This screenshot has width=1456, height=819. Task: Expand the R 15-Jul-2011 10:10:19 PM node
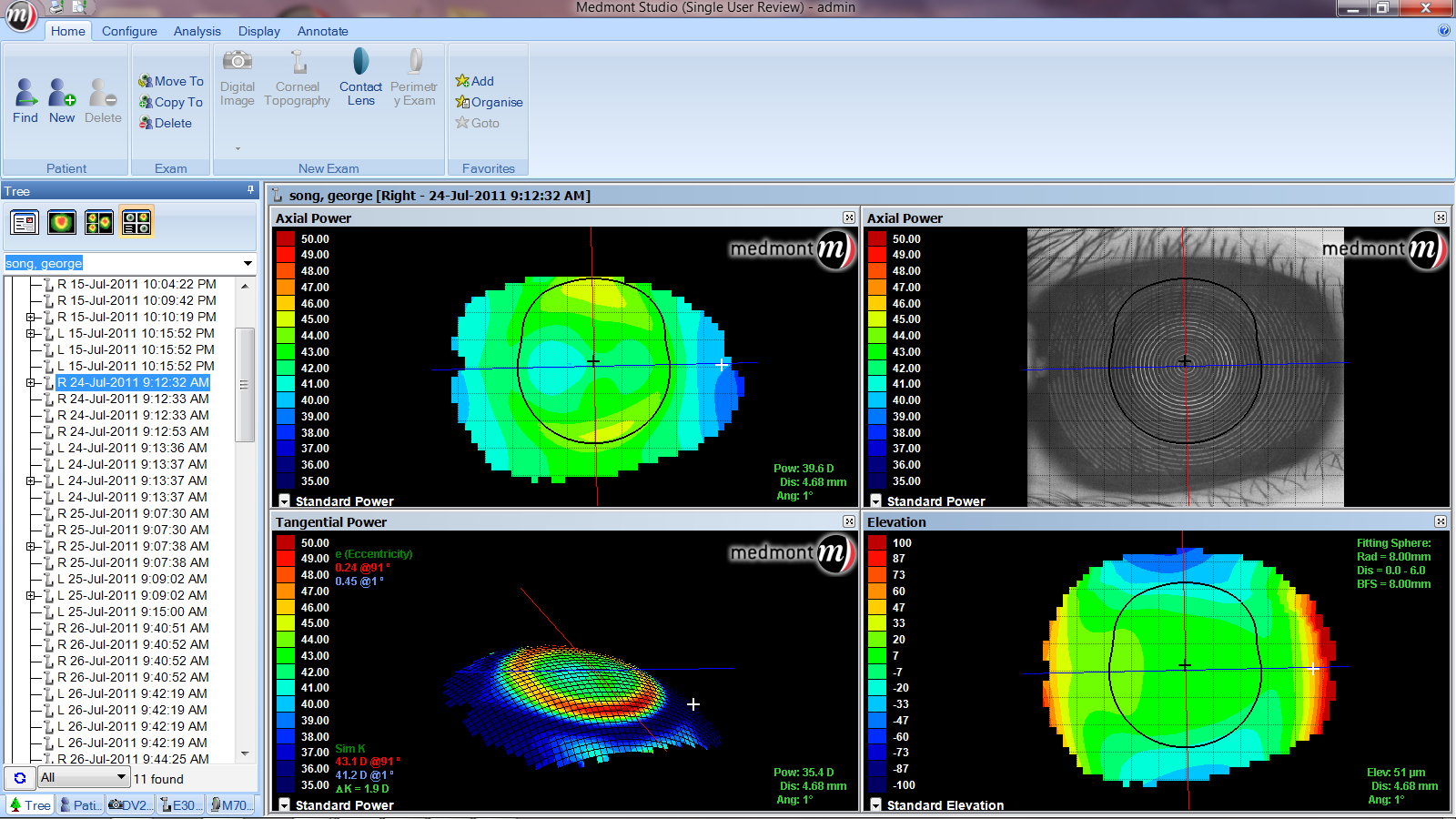pyautogui.click(x=30, y=317)
